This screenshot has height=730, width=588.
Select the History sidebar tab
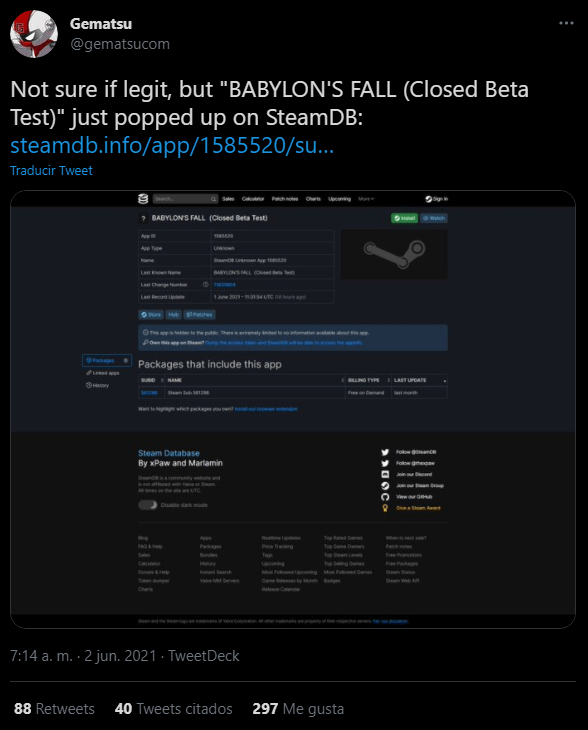click(97, 385)
